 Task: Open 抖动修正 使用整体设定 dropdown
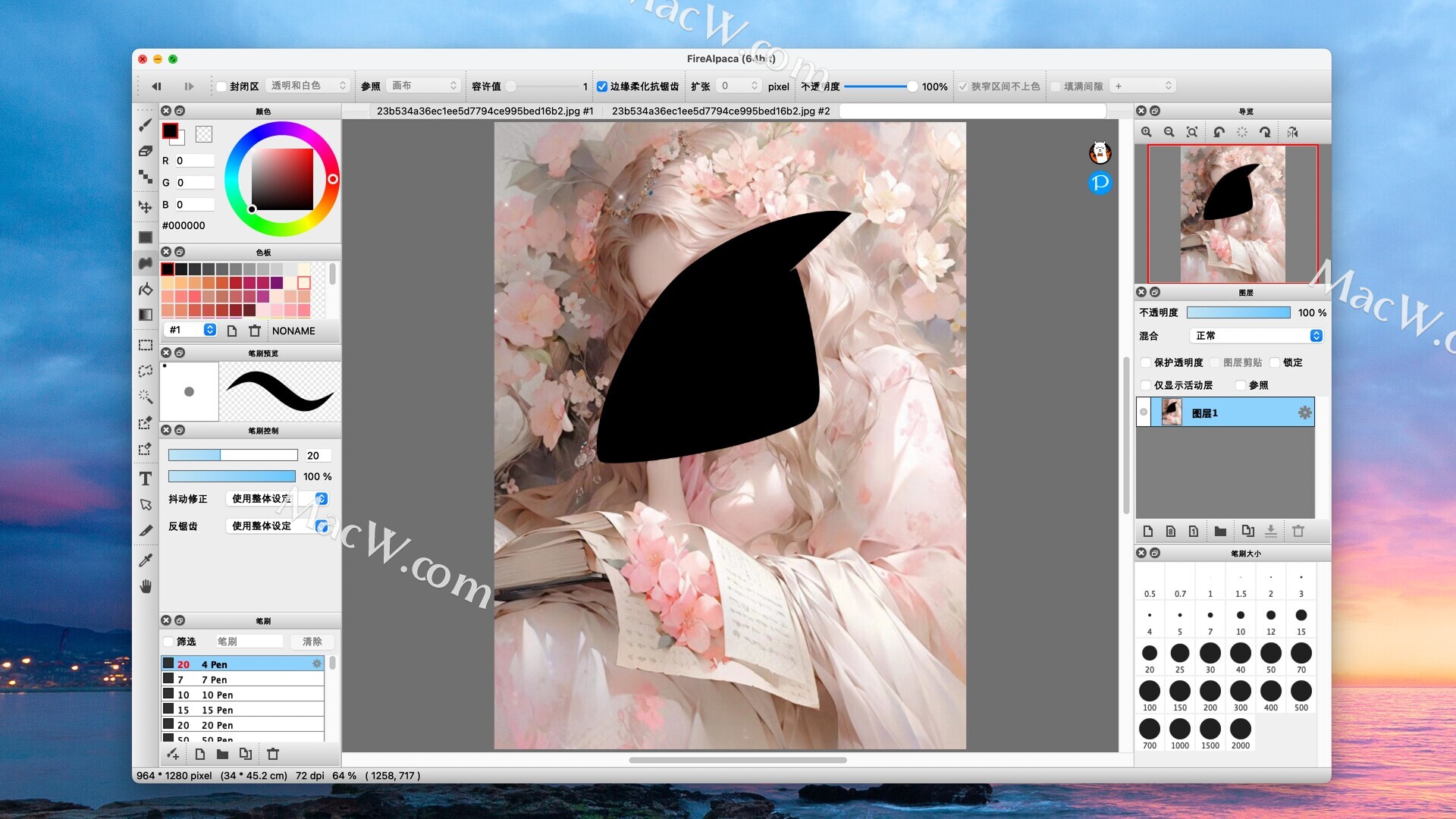pos(277,498)
